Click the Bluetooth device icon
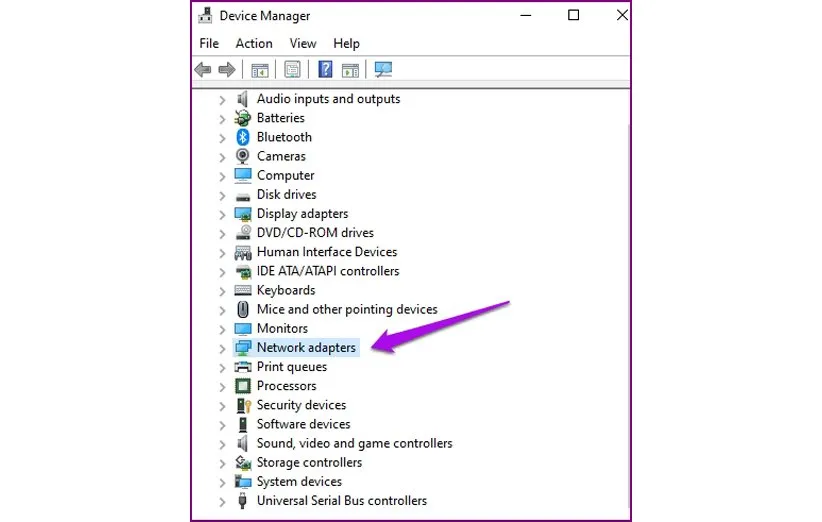 pos(242,137)
